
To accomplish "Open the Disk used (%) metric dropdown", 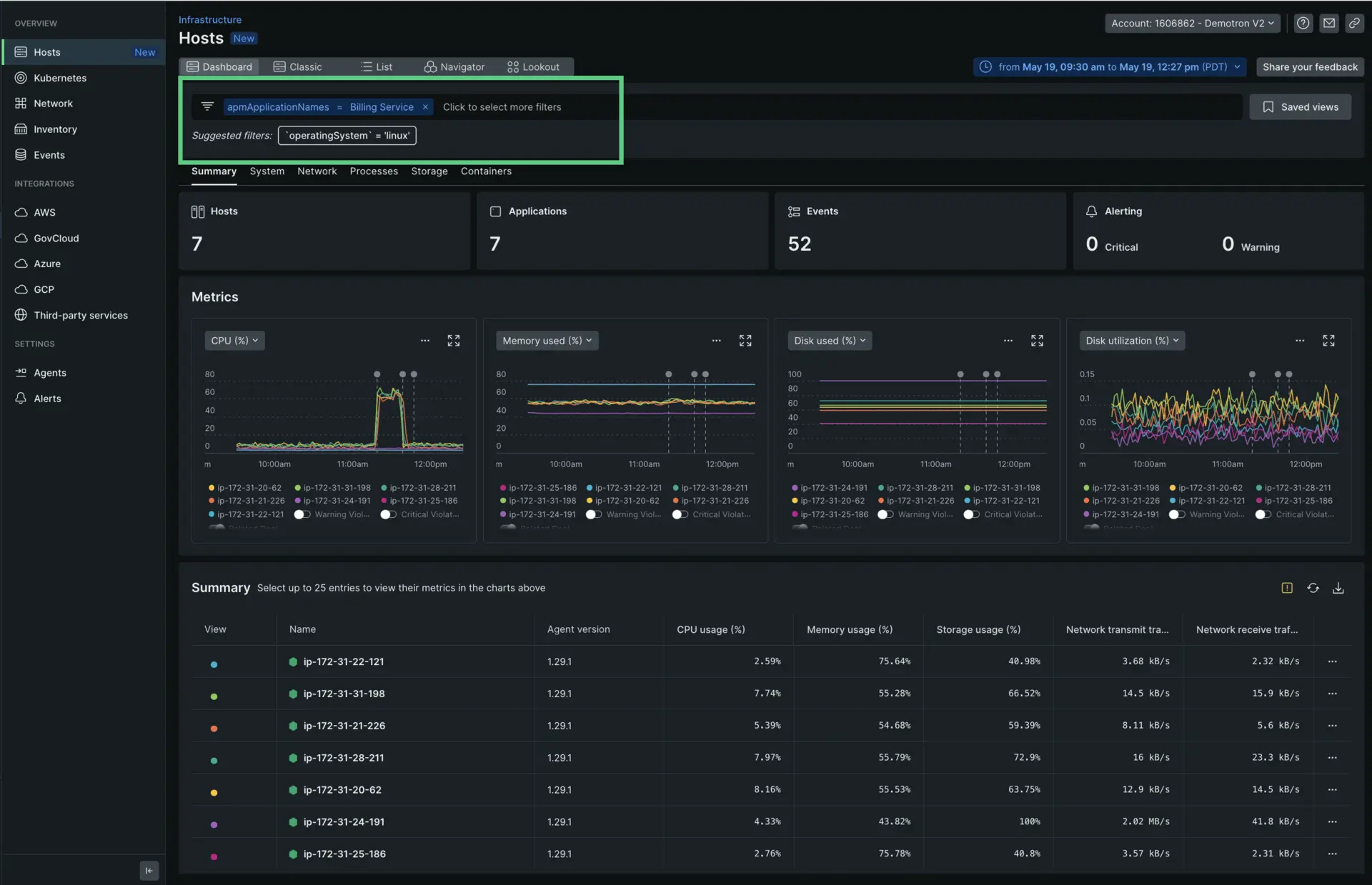I will click(x=829, y=341).
